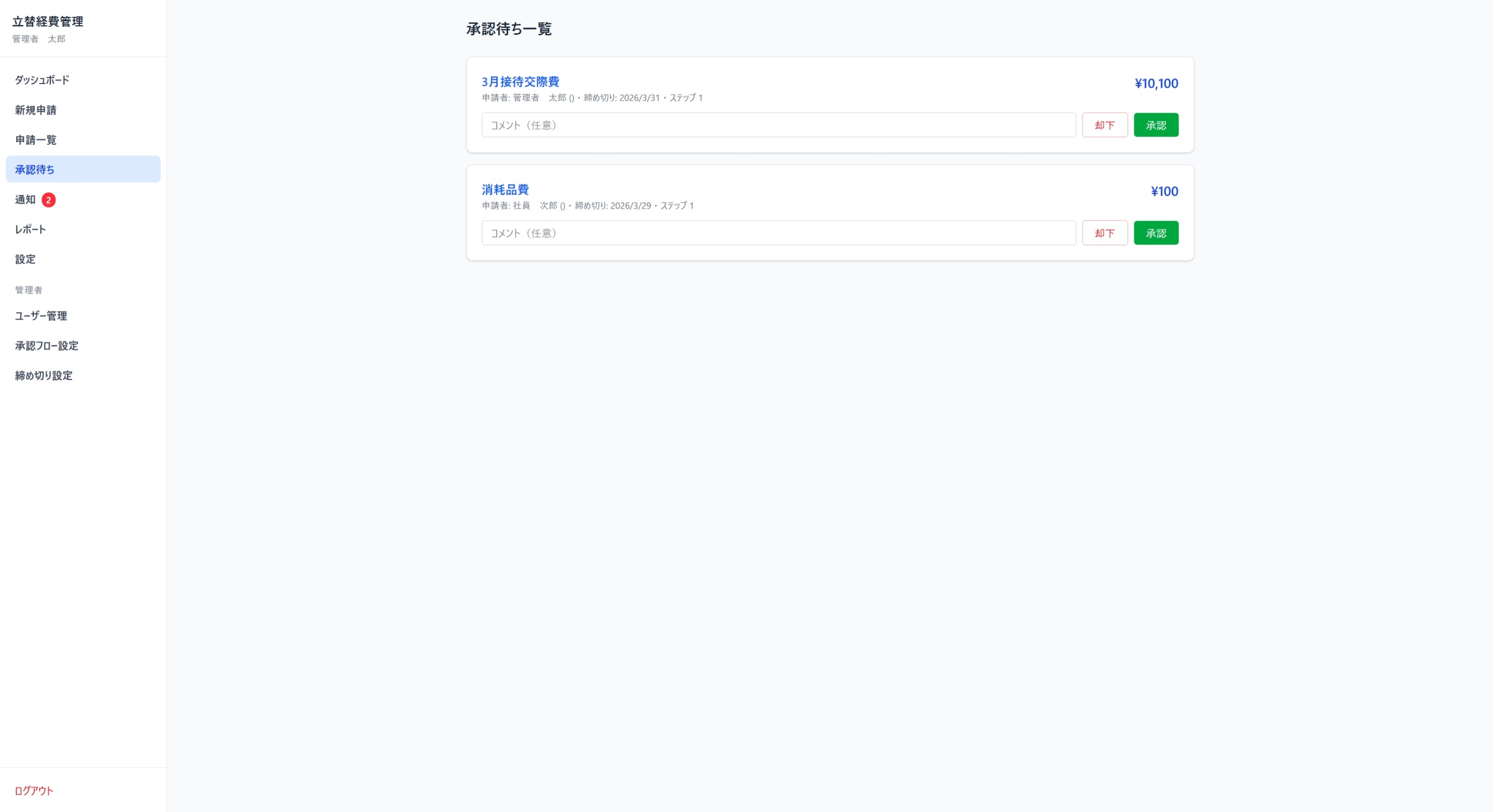Open 申請一覧 page
Image resolution: width=1493 pixels, height=812 pixels.
(x=36, y=139)
